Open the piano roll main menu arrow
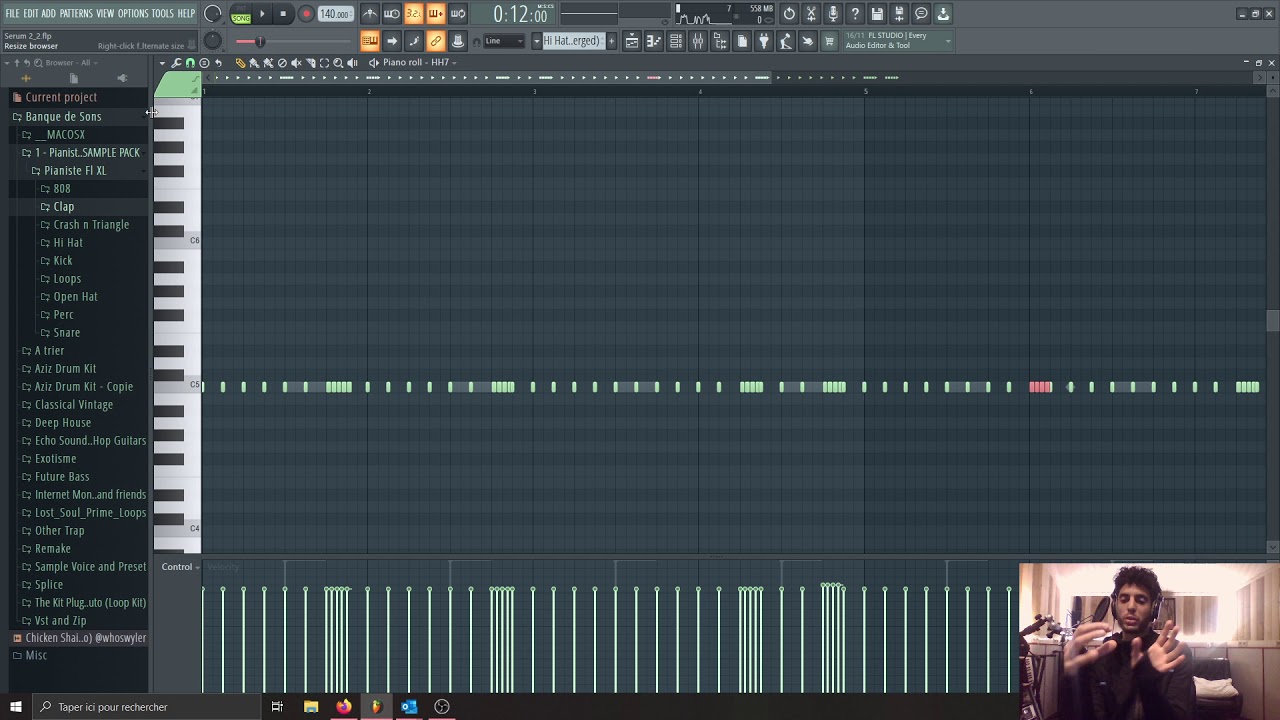1280x720 pixels. pos(162,62)
